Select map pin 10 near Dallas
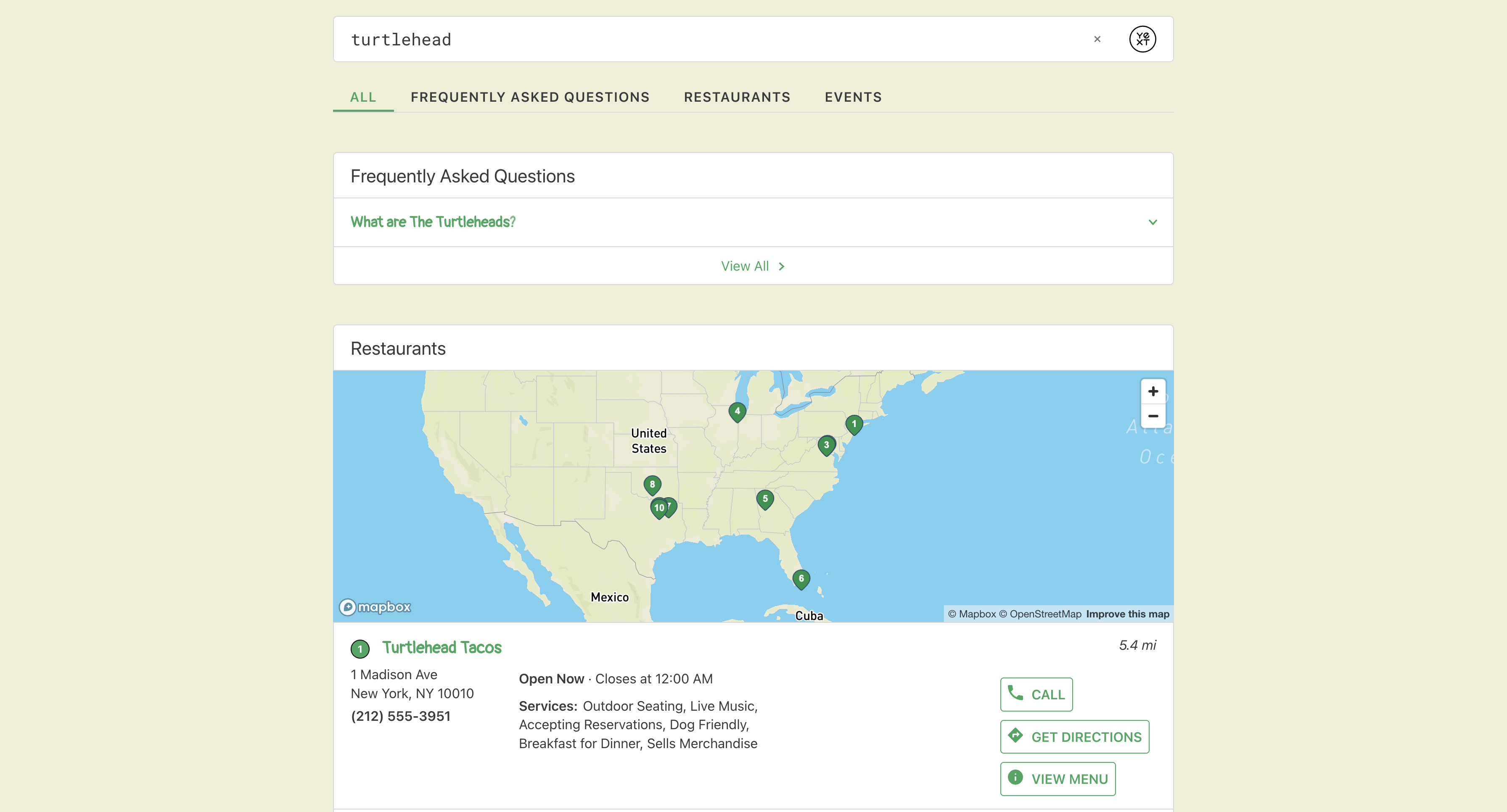The width and height of the screenshot is (1507, 812). click(659, 509)
